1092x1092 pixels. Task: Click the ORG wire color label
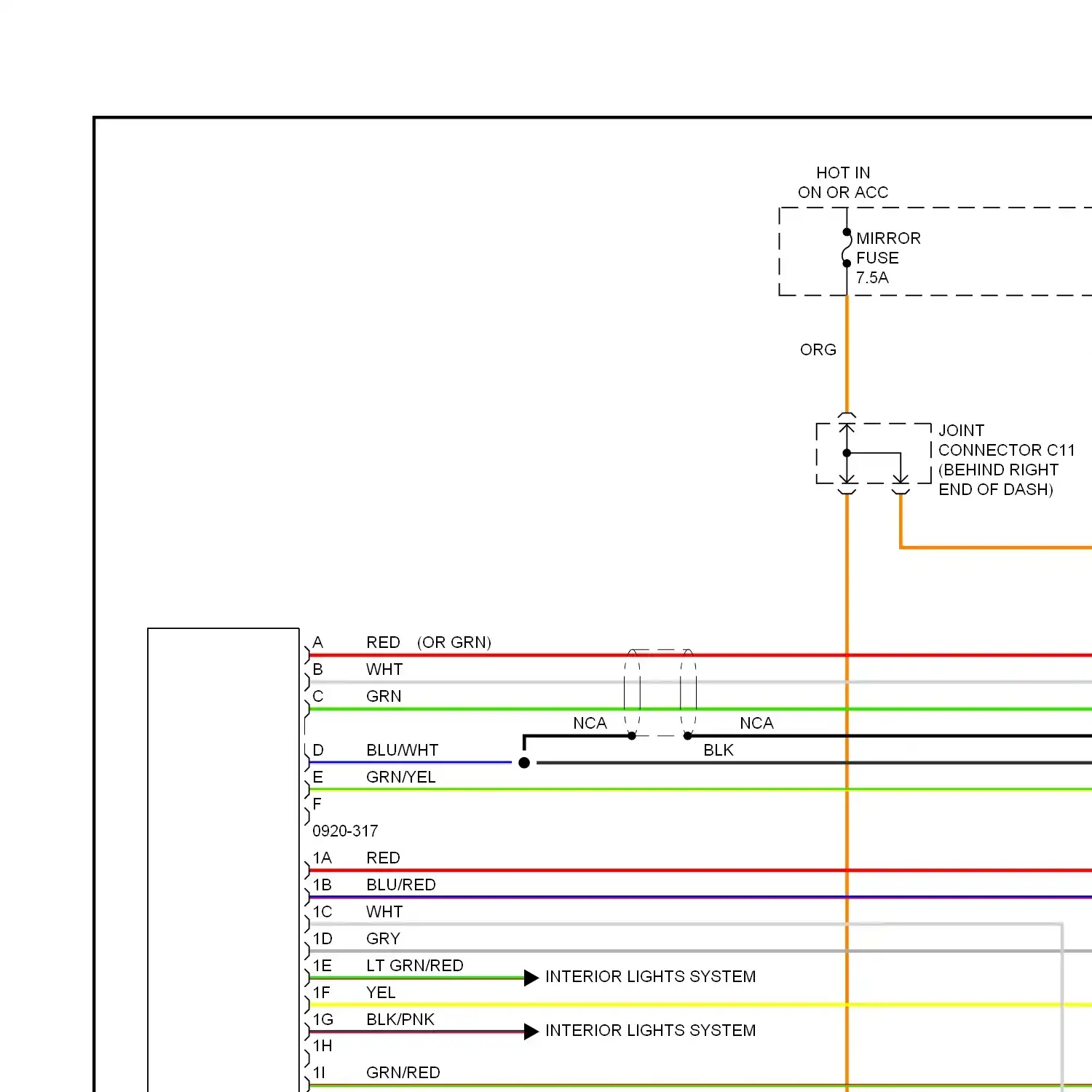[x=818, y=350]
